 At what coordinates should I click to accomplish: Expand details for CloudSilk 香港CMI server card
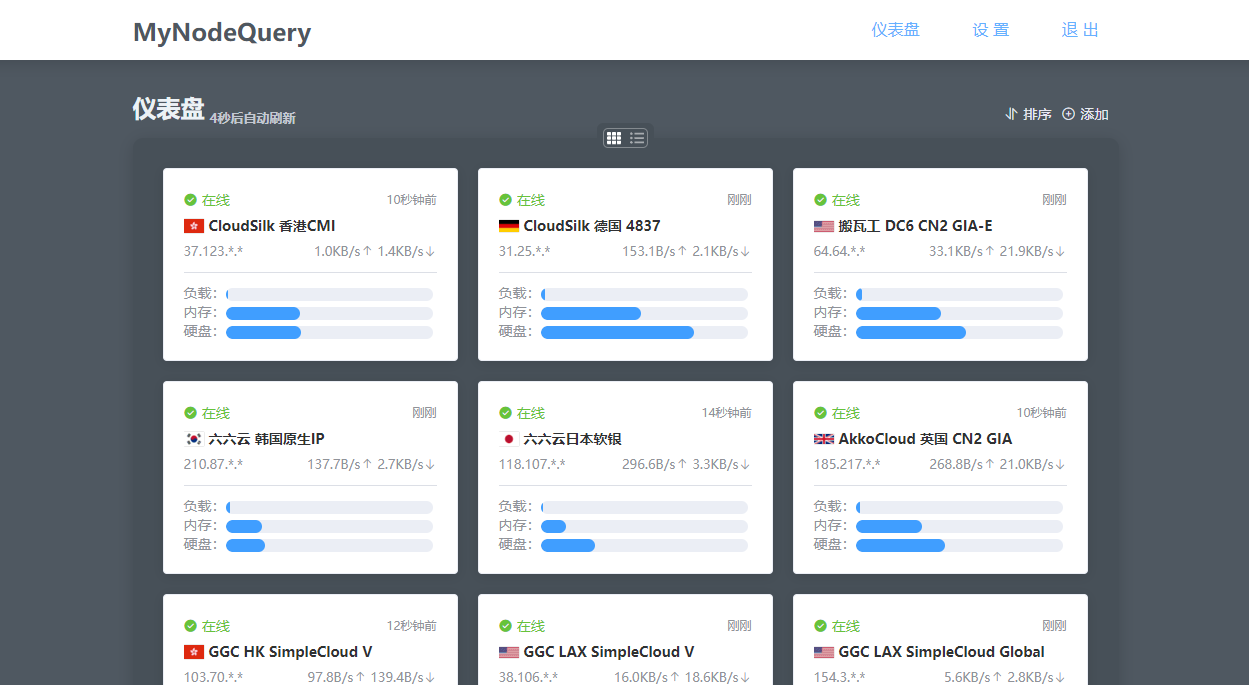[310, 264]
